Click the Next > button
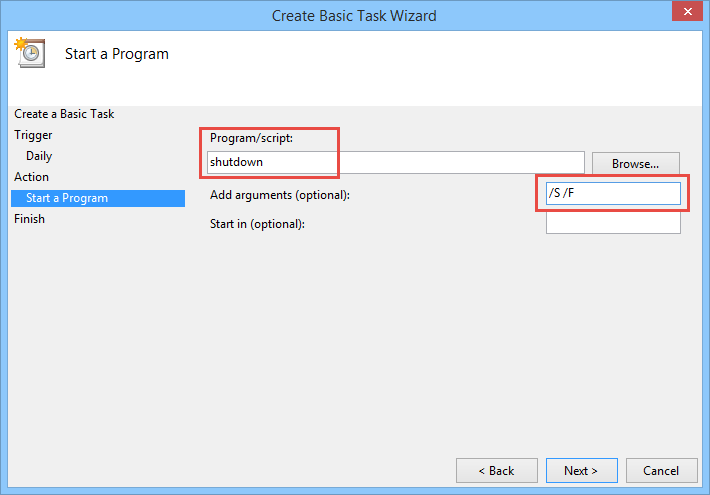This screenshot has height=495, width=710. (581, 471)
